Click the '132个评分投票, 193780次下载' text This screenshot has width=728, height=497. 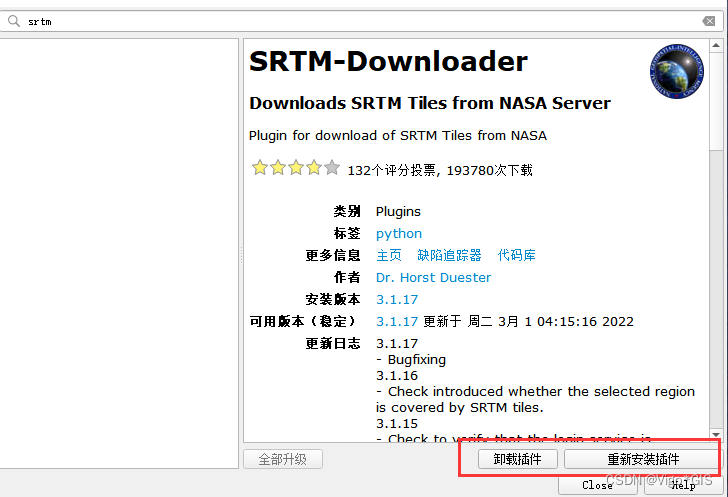[440, 170]
